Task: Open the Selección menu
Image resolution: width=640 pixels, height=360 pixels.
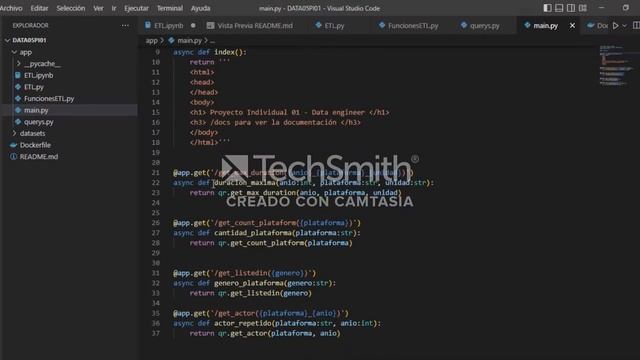Action: tap(71, 8)
